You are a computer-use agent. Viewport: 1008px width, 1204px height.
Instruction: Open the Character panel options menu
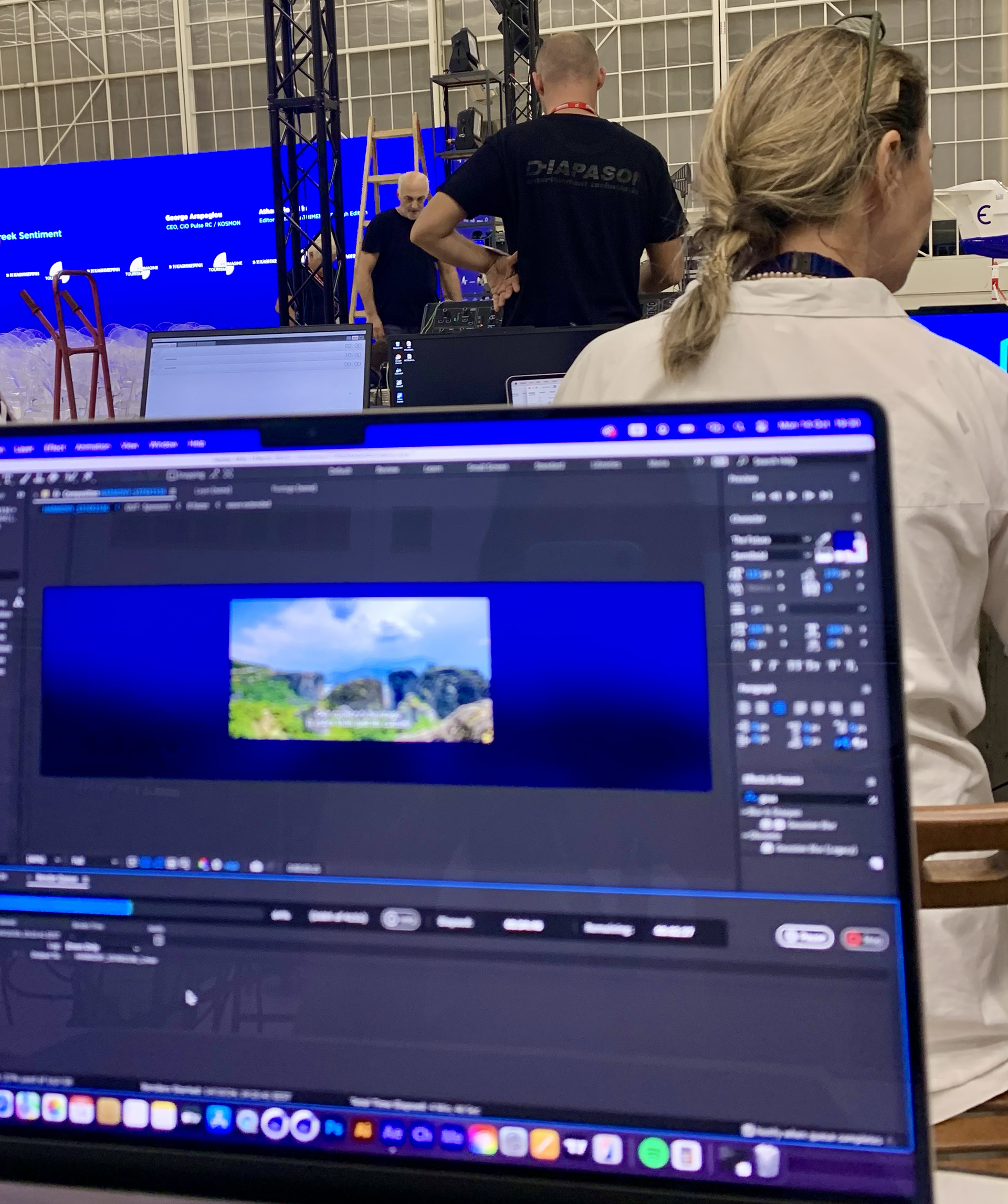857,517
